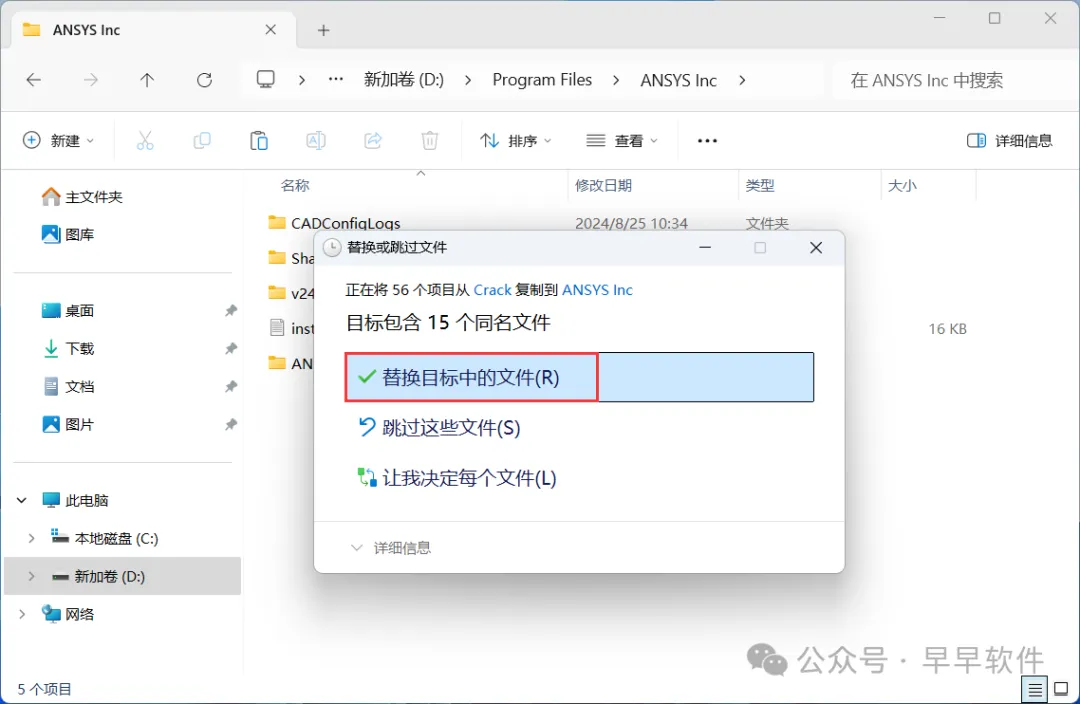Click the Rename icon in toolbar
This screenshot has width=1080, height=704.
click(315, 141)
